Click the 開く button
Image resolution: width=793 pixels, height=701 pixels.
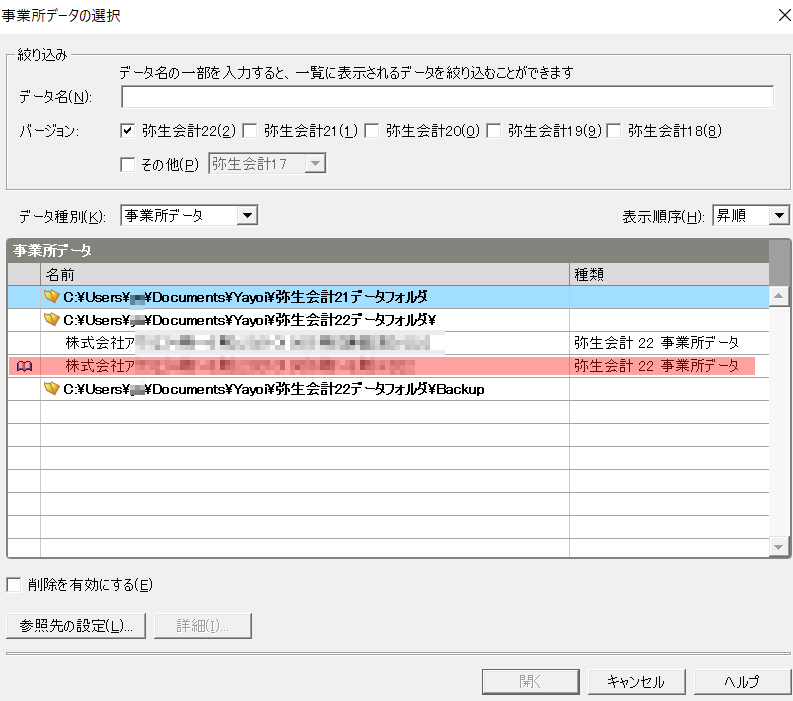pyautogui.click(x=531, y=682)
